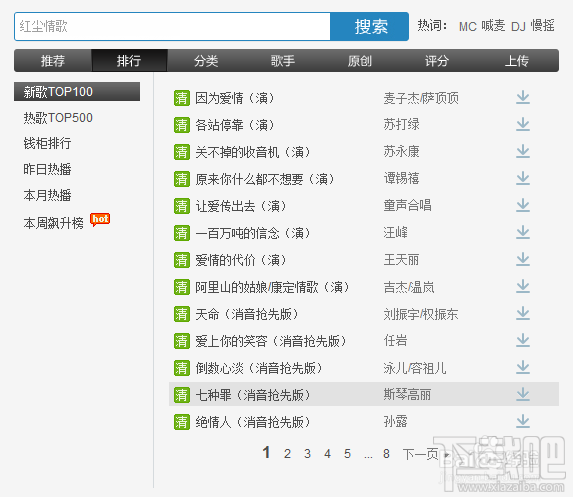Select 新歌TOP100 in the sidebar
The image size is (573, 497).
pyautogui.click(x=77, y=91)
